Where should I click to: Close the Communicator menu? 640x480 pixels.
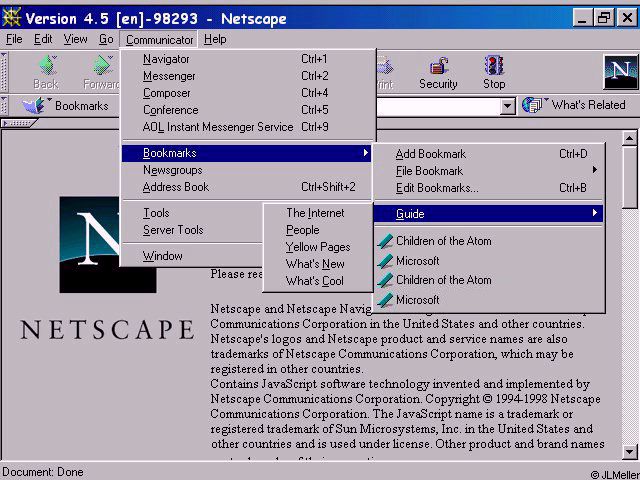[159, 40]
